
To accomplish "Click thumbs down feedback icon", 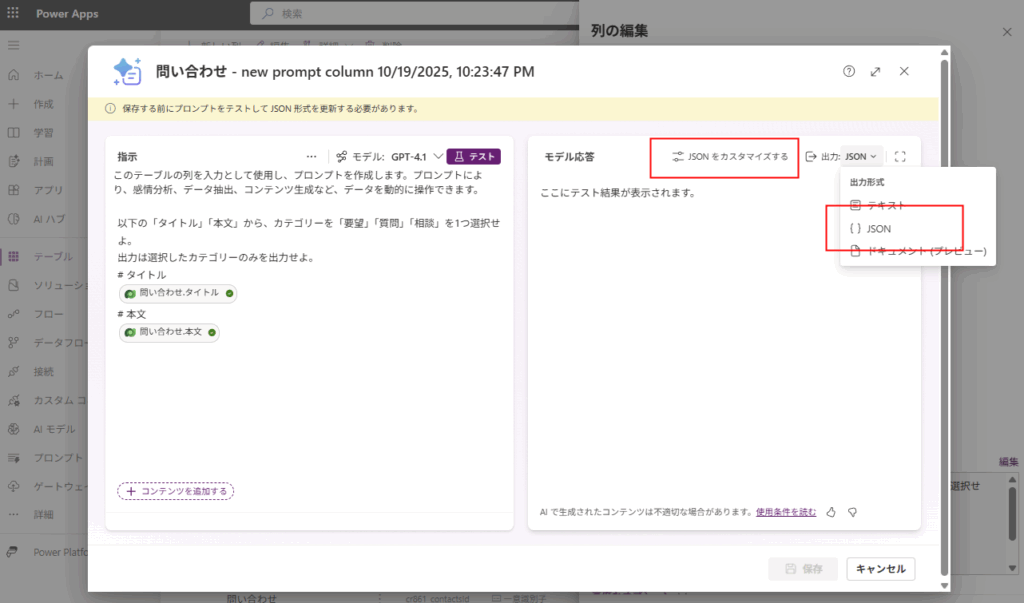I will tap(852, 512).
